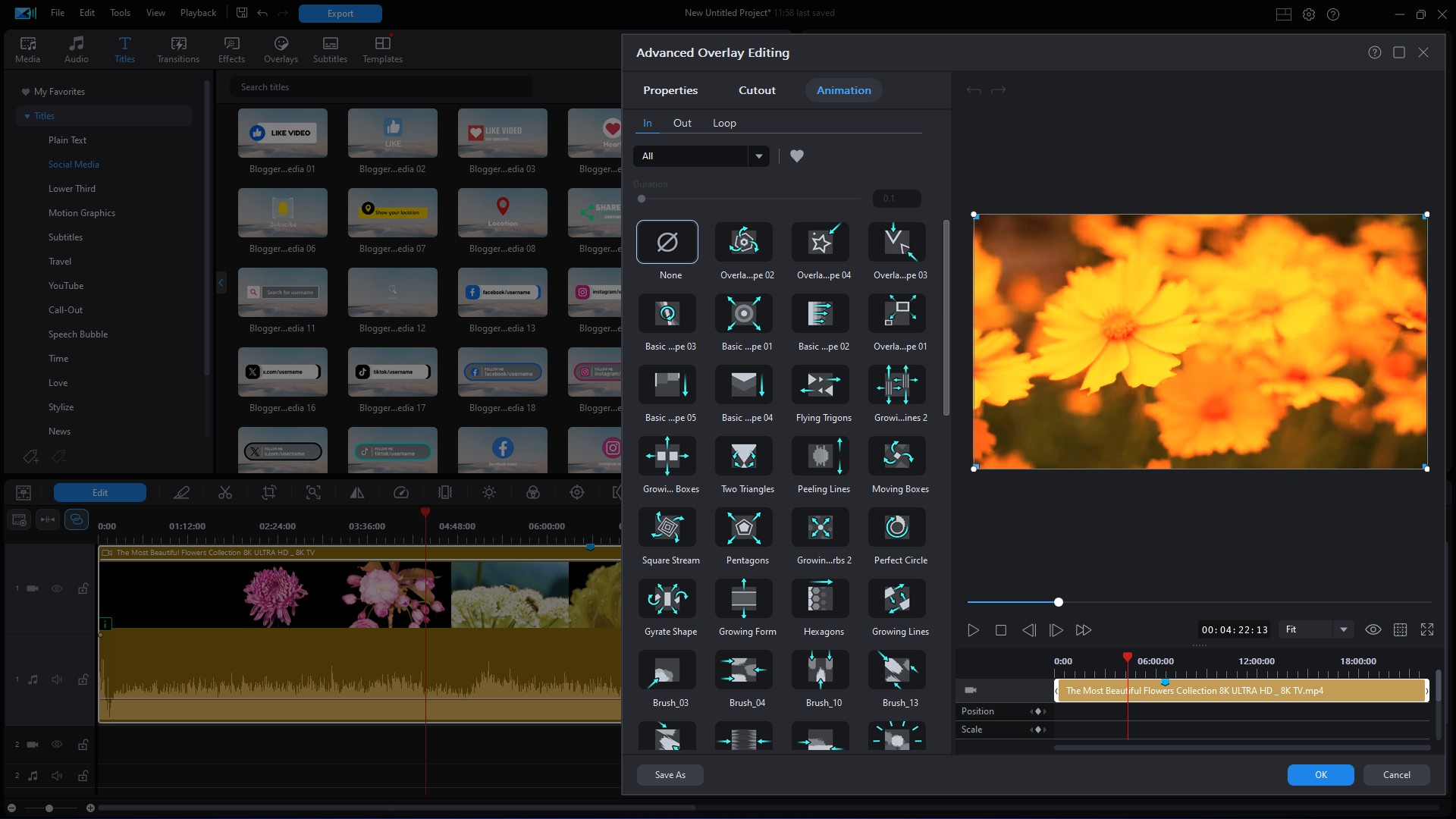Click the save project icon next to Playback
Viewport: 1456px width, 819px height.
(x=242, y=13)
